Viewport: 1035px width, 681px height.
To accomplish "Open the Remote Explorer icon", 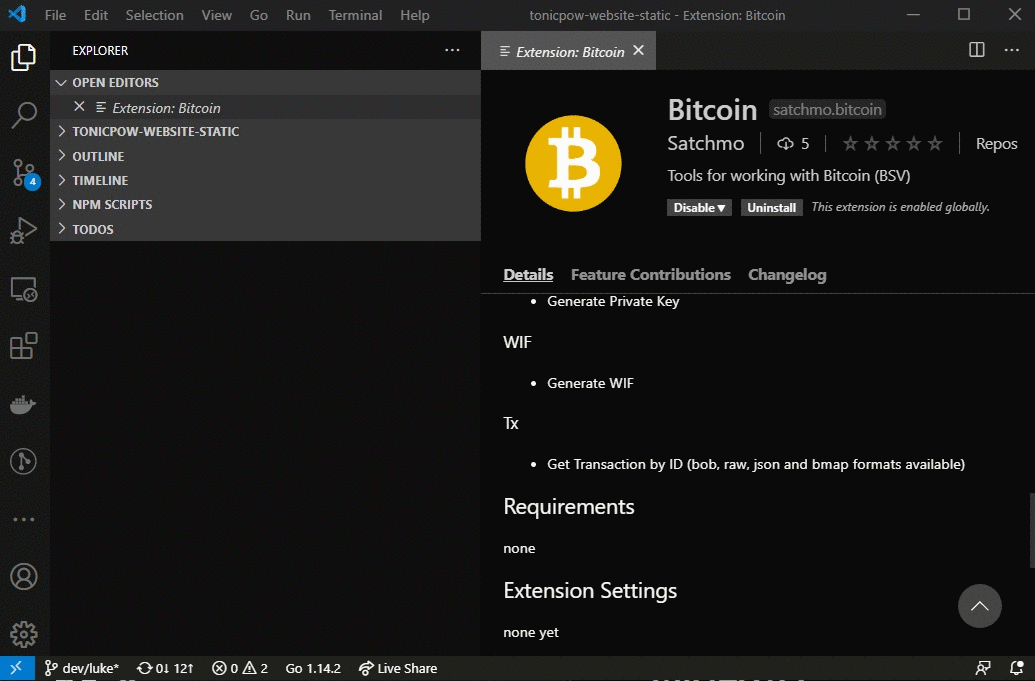I will 24,289.
